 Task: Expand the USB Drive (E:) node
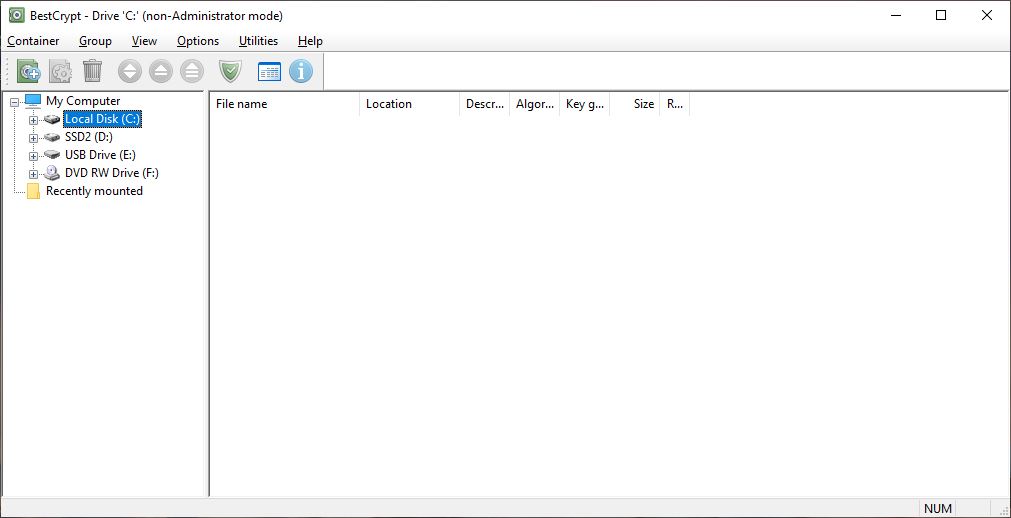(x=33, y=156)
